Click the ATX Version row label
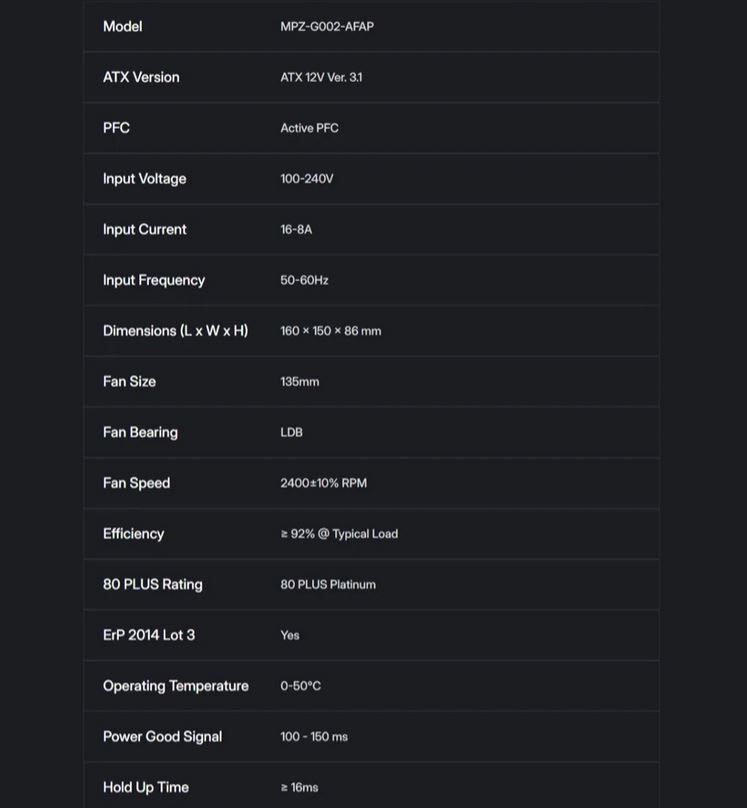747x808 pixels. click(x=141, y=77)
